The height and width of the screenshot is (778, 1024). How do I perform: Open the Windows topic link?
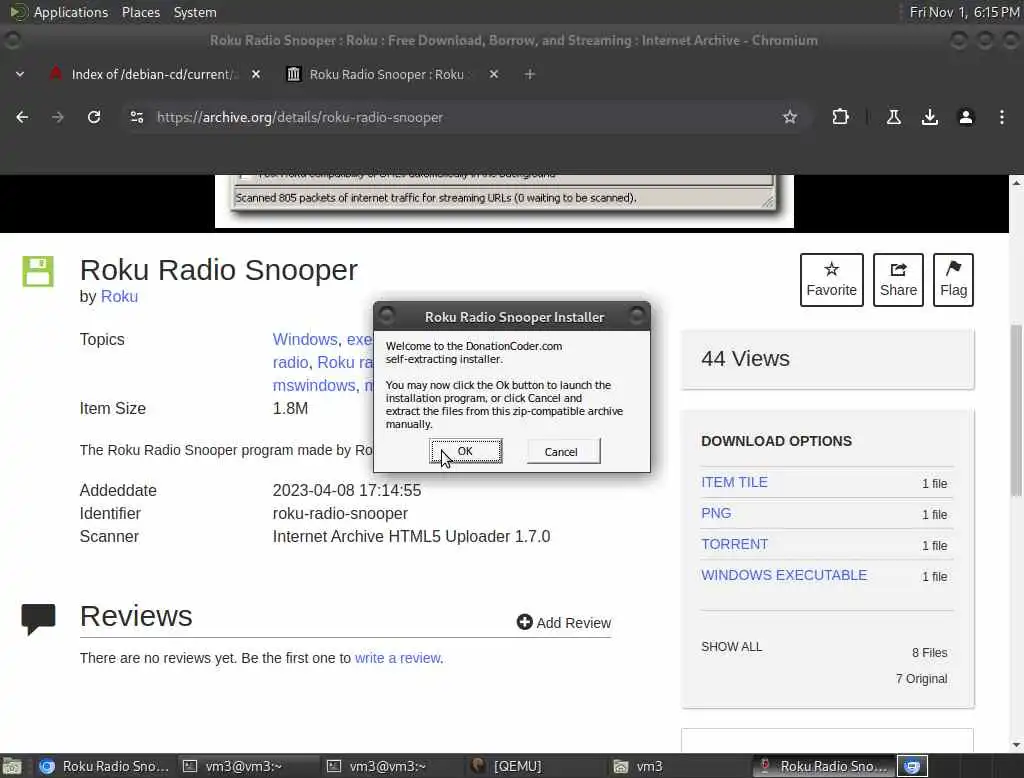coord(305,340)
